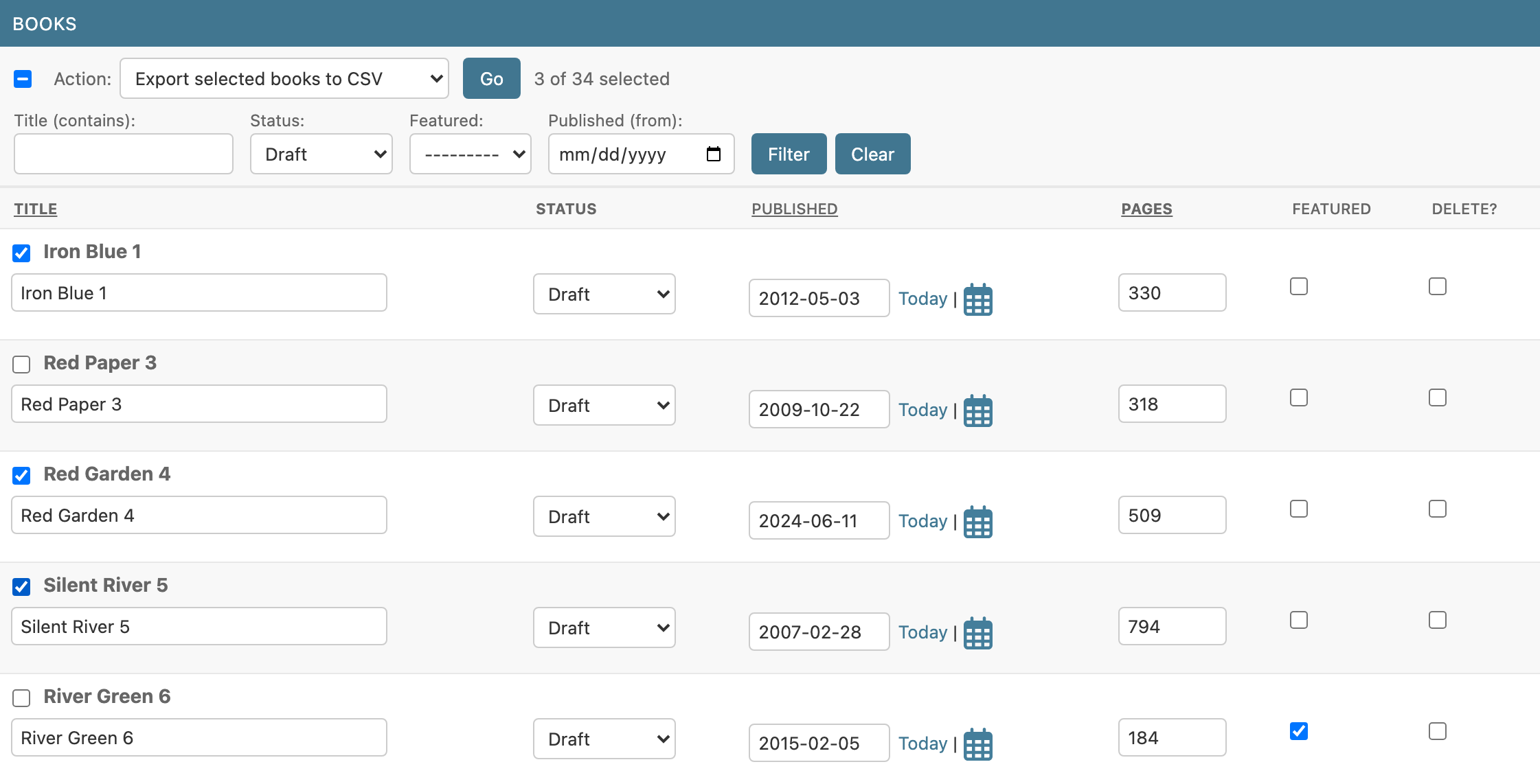Sort by the TITLE column header
Image resolution: width=1540 pixels, height=784 pixels.
[36, 209]
